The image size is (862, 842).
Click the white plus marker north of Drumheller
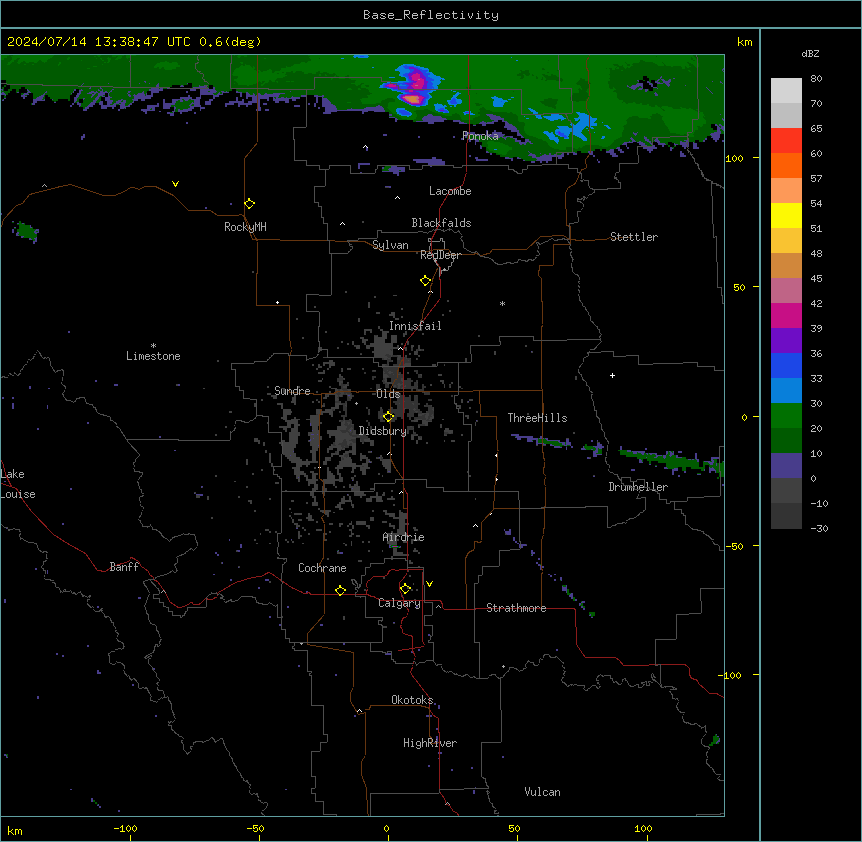point(612,375)
